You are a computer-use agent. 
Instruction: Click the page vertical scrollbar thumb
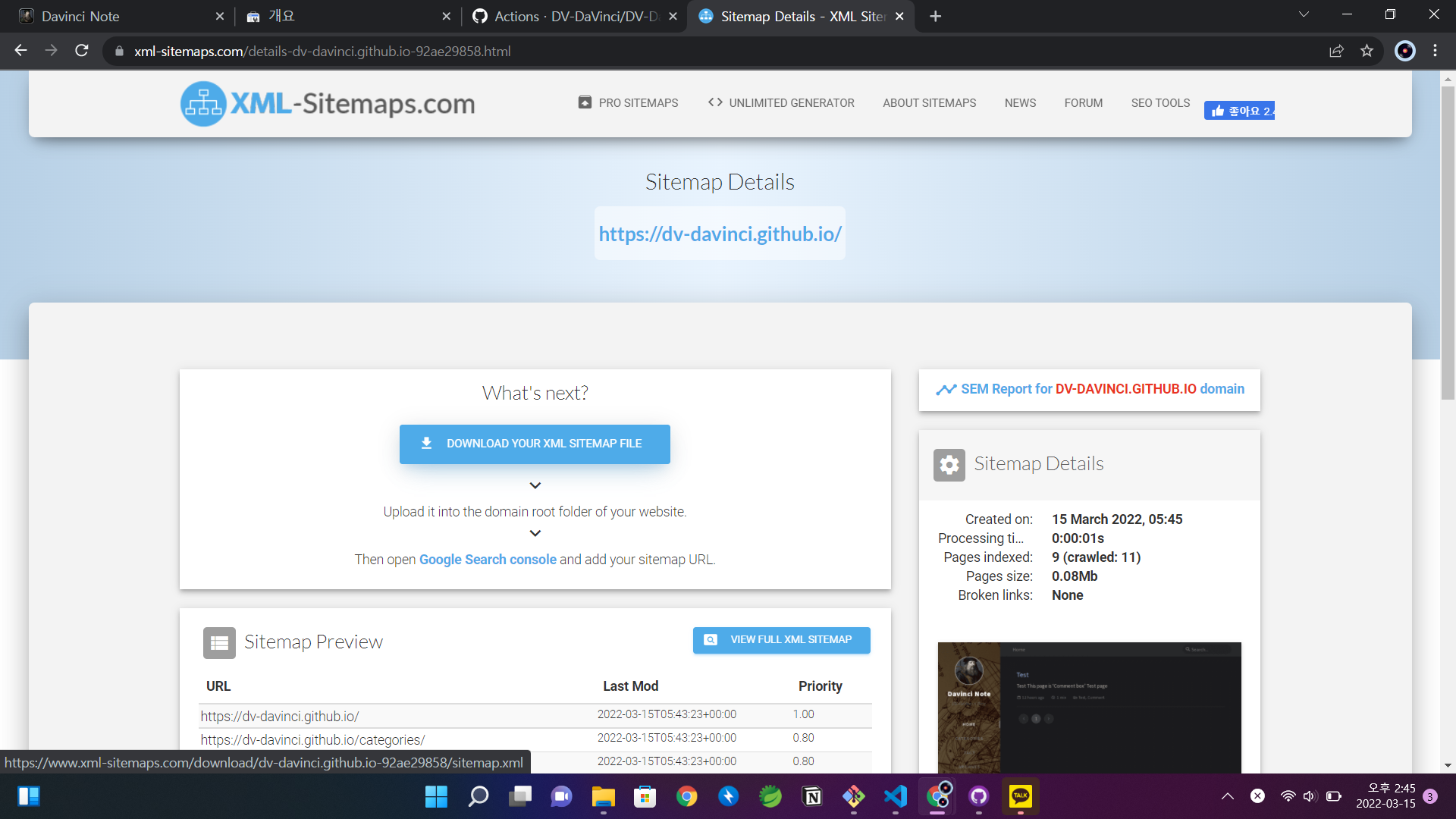(1448, 243)
